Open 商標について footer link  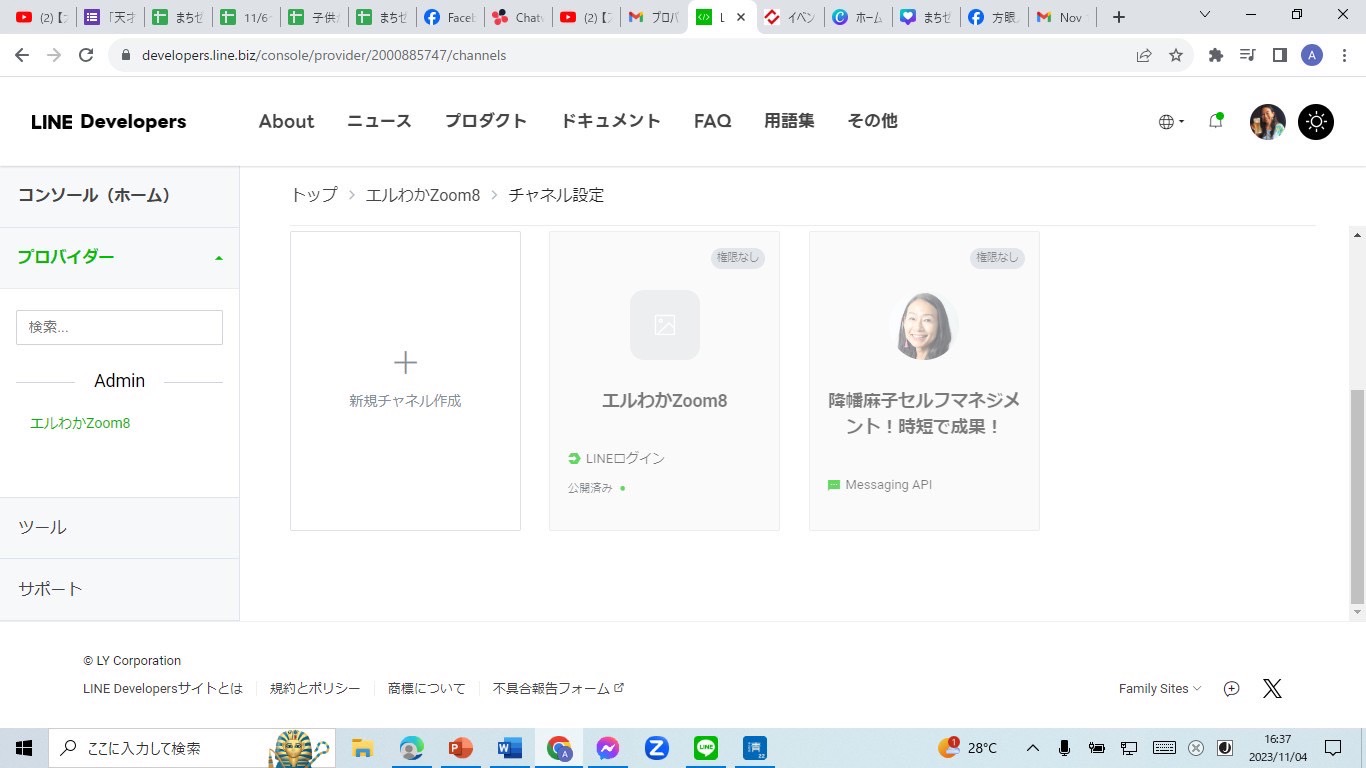pos(426,689)
